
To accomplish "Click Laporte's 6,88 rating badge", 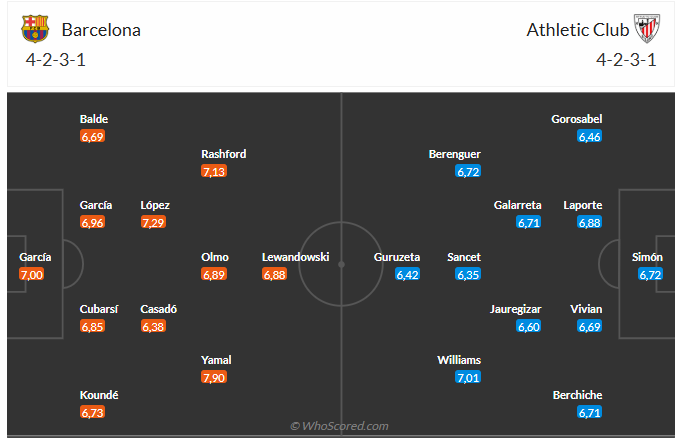I will pos(589,222).
